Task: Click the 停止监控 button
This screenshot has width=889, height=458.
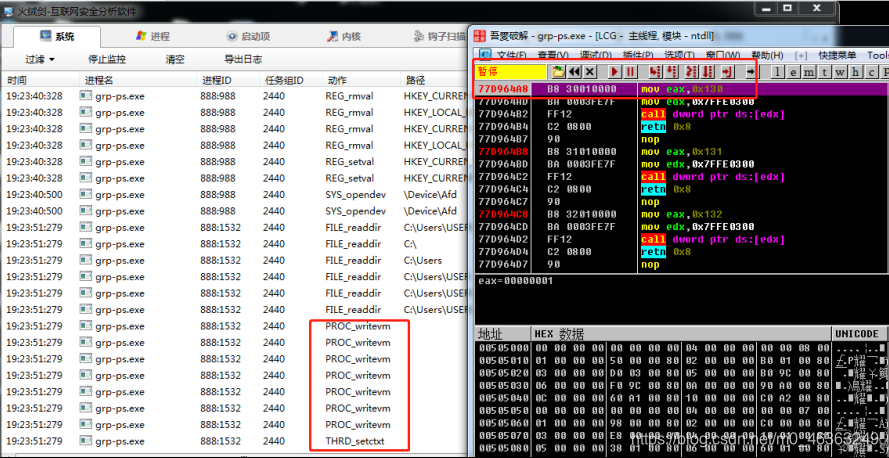Action: click(x=107, y=59)
